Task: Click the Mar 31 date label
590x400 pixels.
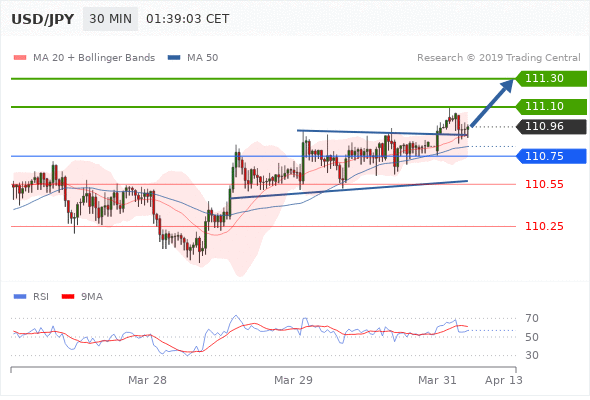Action: (437, 380)
